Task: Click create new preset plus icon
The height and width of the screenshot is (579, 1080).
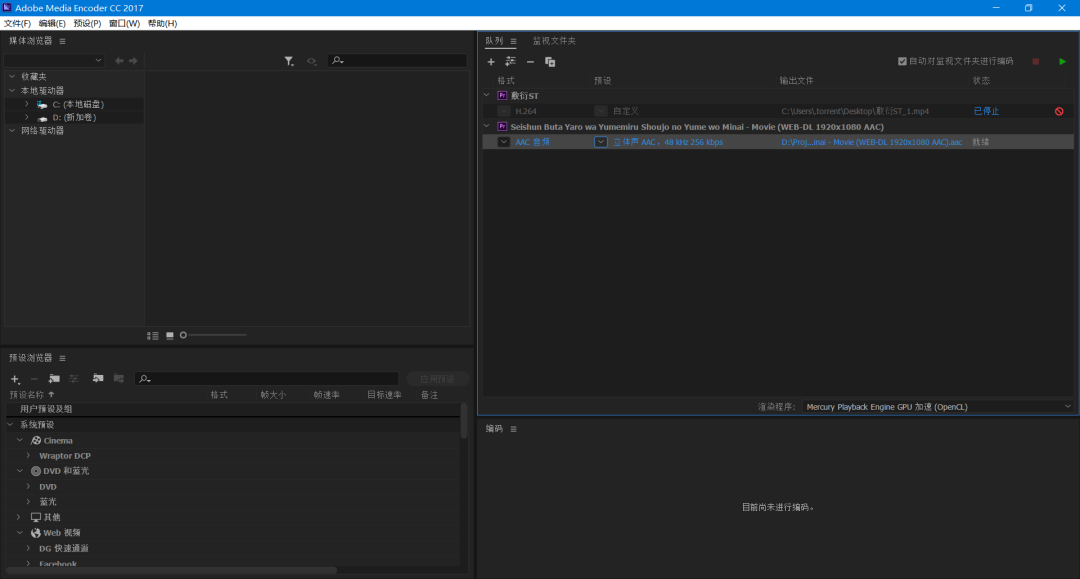Action: click(x=15, y=379)
